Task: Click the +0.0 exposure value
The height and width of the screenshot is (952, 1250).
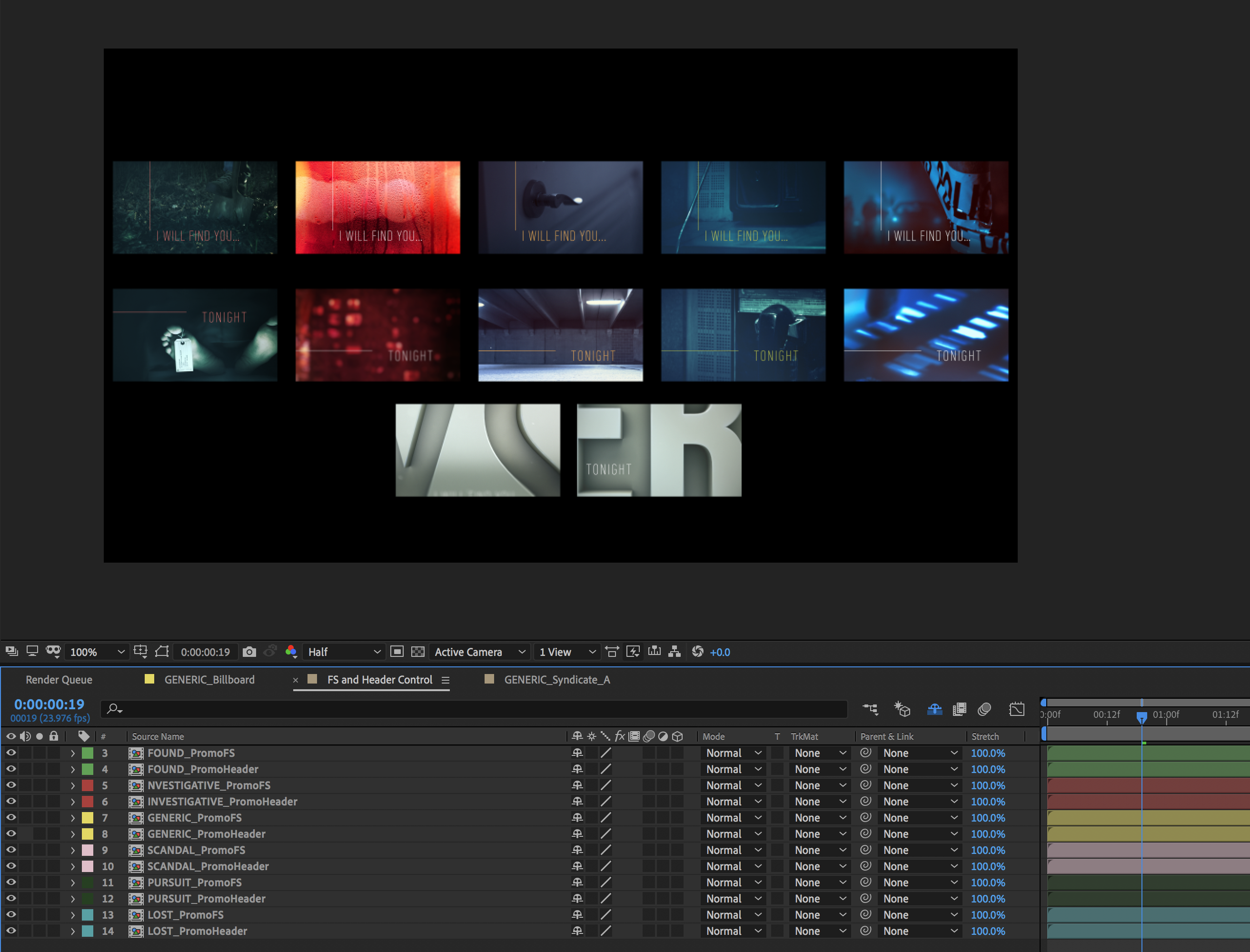Action: pos(720,652)
